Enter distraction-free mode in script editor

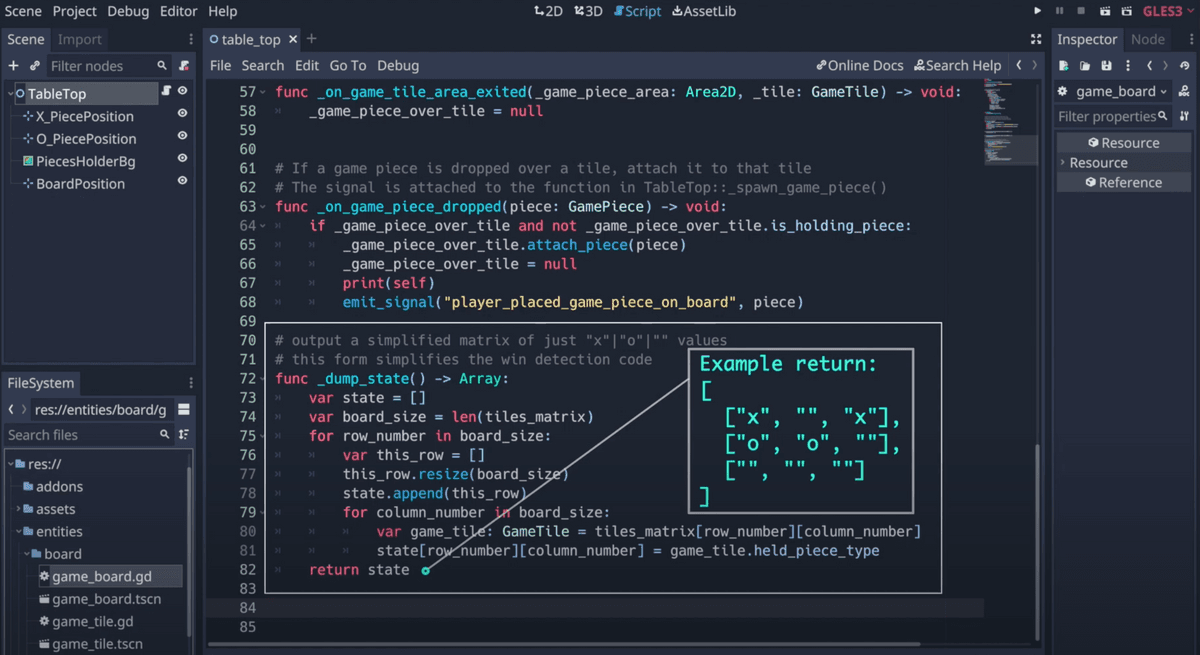pyautogui.click(x=1036, y=39)
